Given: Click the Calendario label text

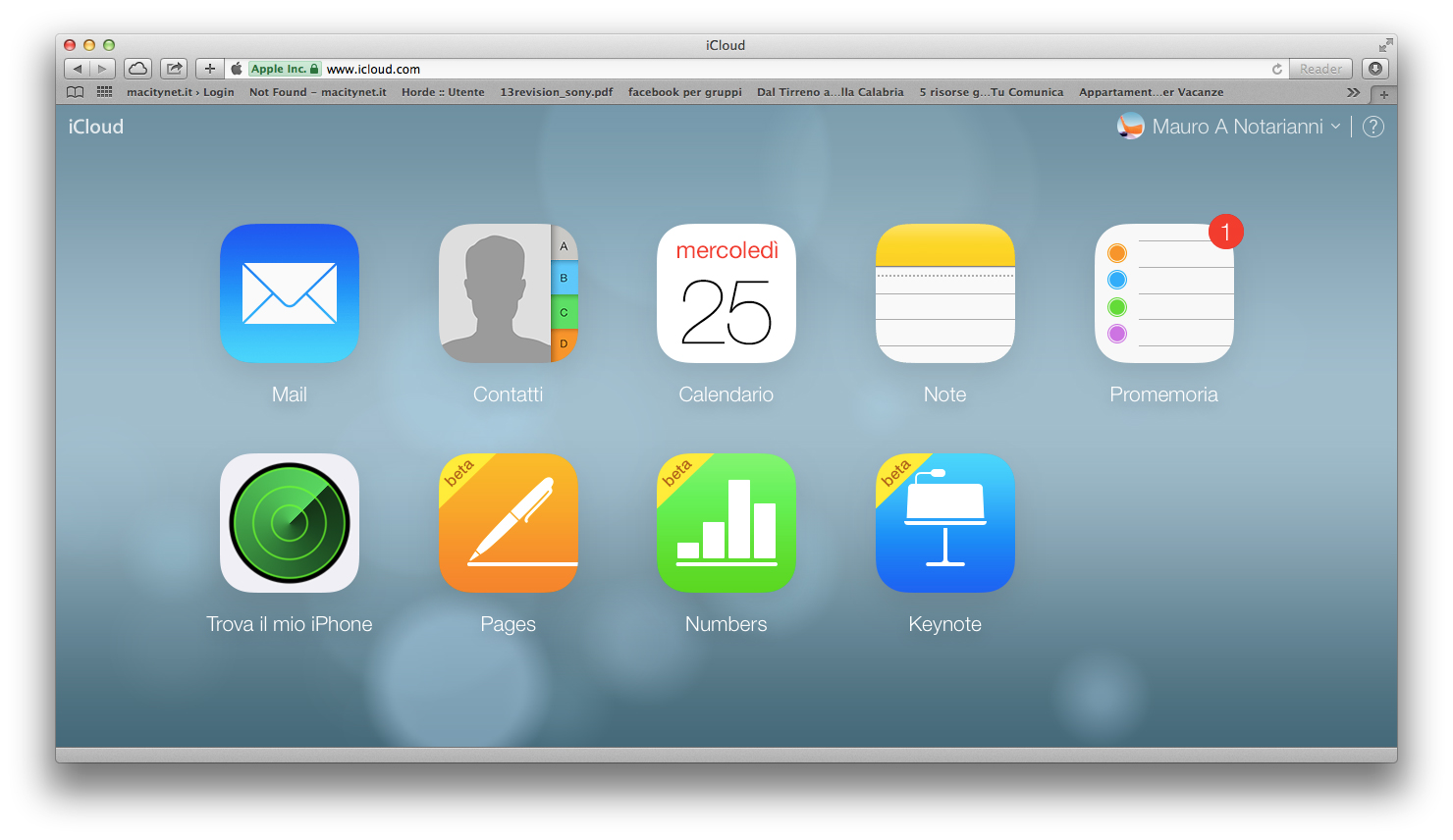Looking at the screenshot, I should (x=726, y=394).
